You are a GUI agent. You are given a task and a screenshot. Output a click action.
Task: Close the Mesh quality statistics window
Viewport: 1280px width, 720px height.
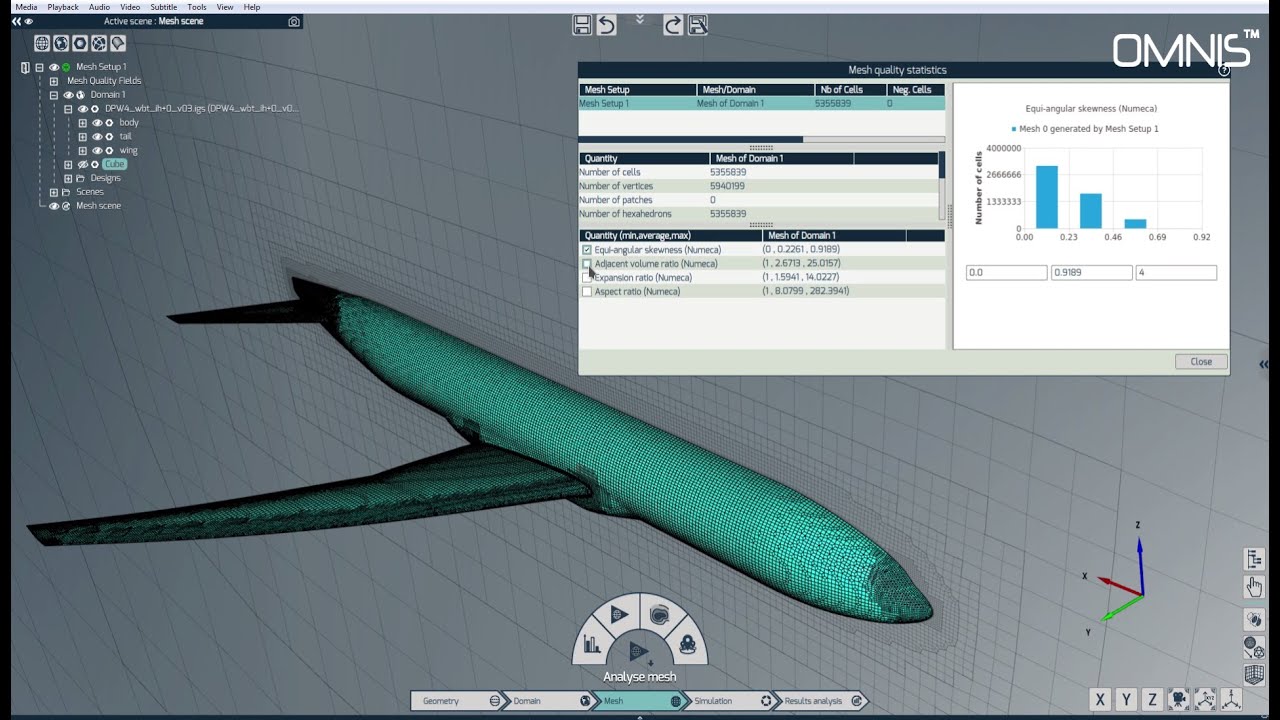click(1201, 362)
